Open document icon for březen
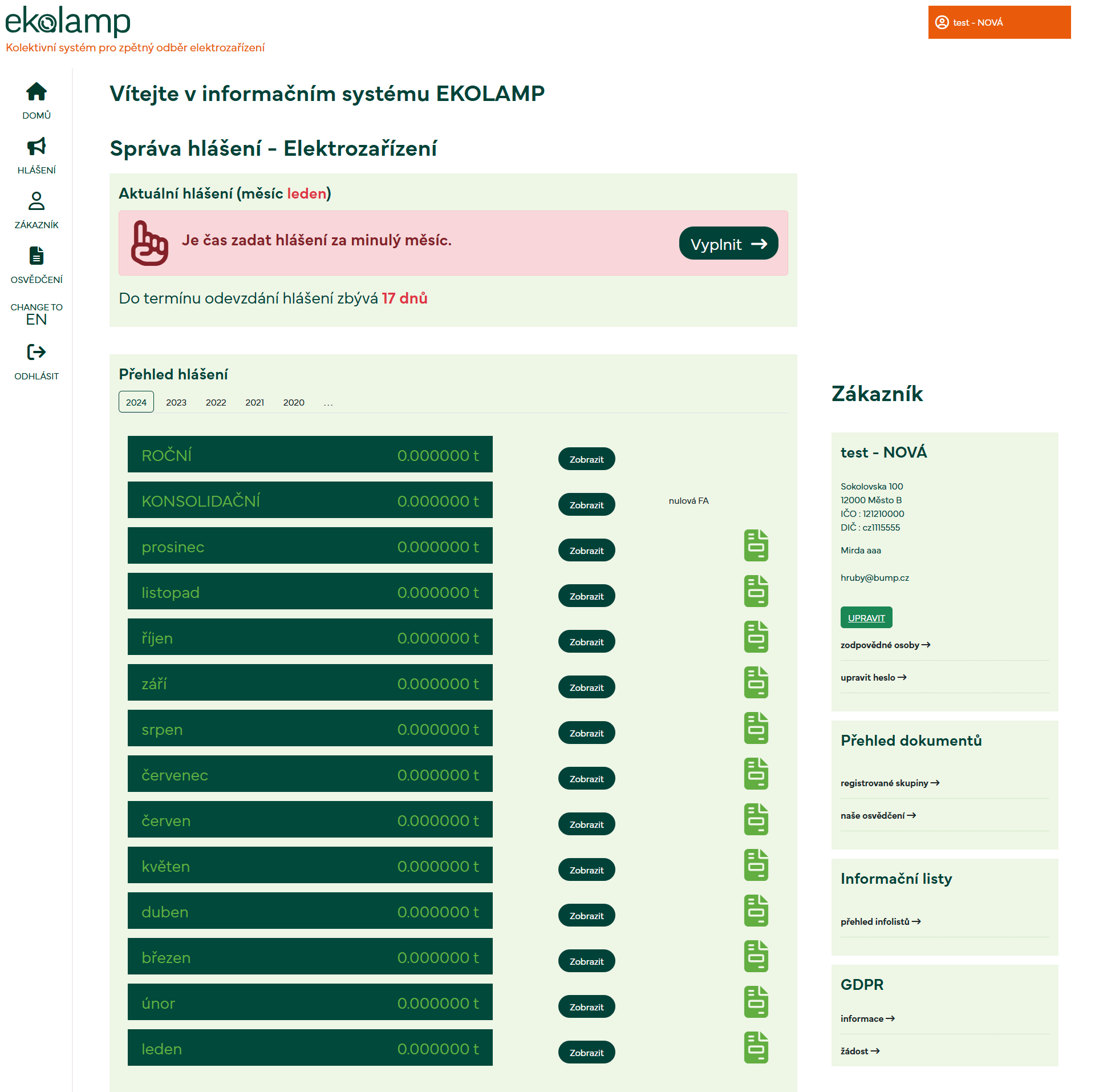The width and height of the screenshot is (1095, 1092). 756,956
